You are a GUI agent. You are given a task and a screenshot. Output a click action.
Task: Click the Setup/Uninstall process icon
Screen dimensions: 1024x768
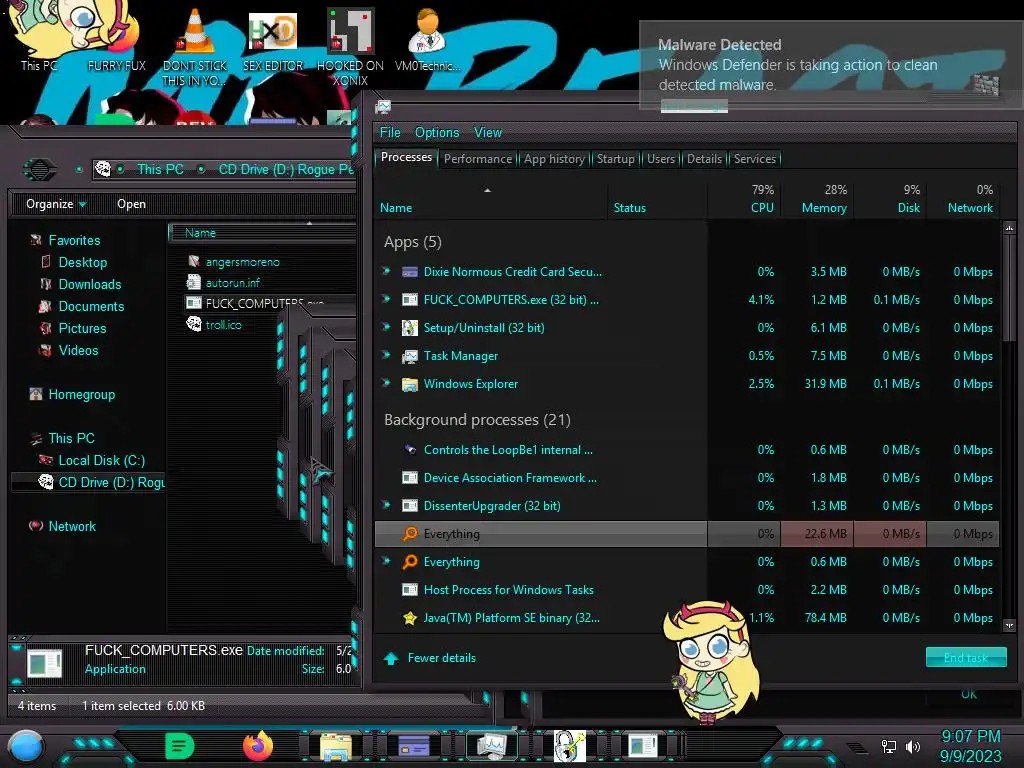[x=409, y=328]
